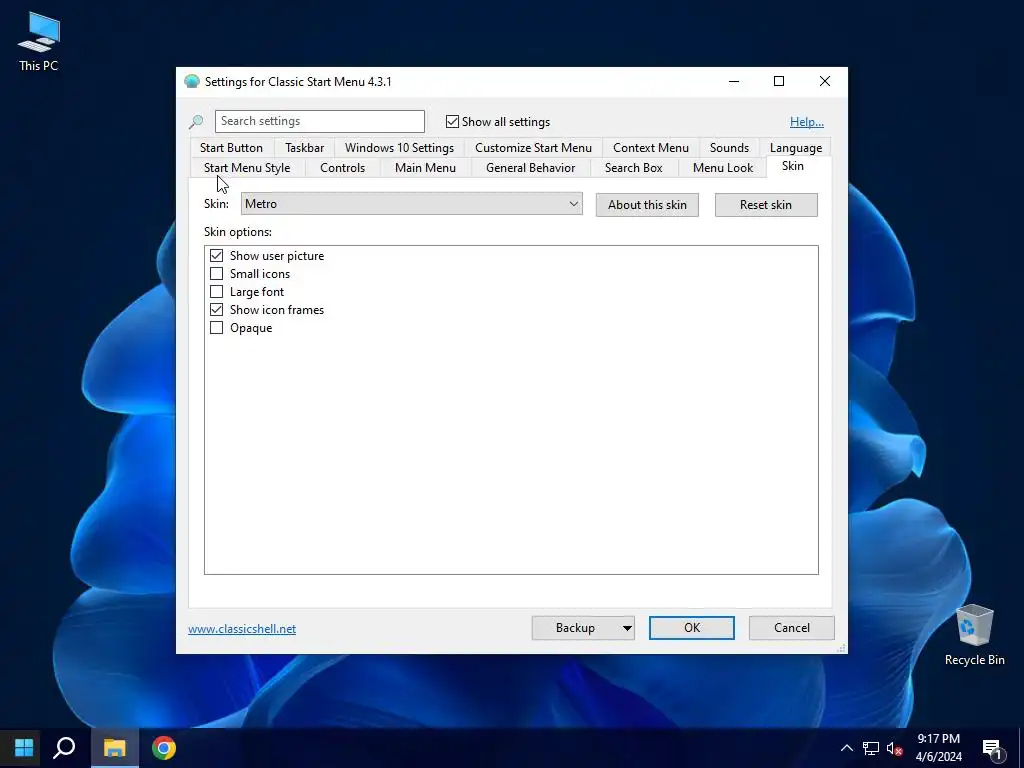Maximize the Classic Start Menu settings window
1024x768 pixels.
pyautogui.click(x=778, y=82)
